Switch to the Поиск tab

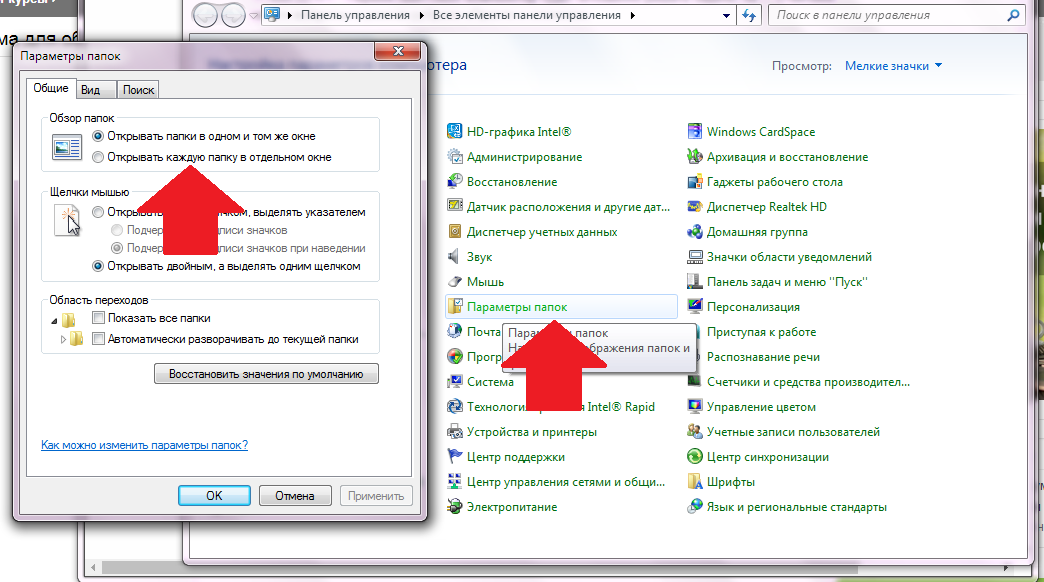coord(138,90)
